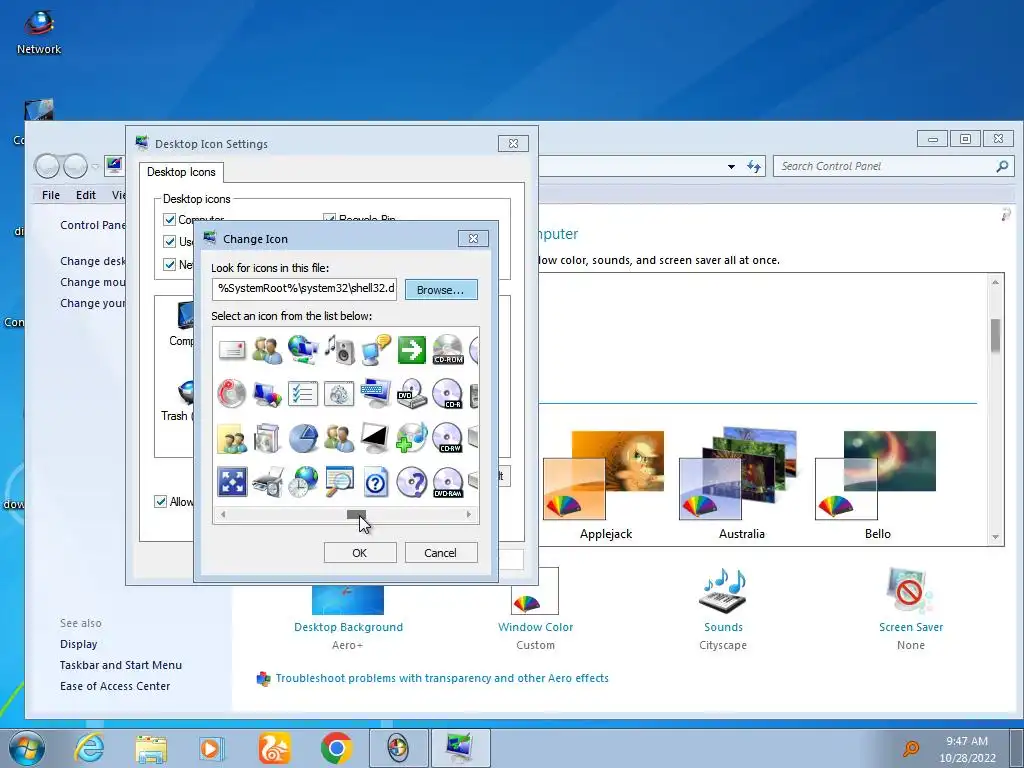
Task: Select the software box with disc icon
Action: coord(267,438)
